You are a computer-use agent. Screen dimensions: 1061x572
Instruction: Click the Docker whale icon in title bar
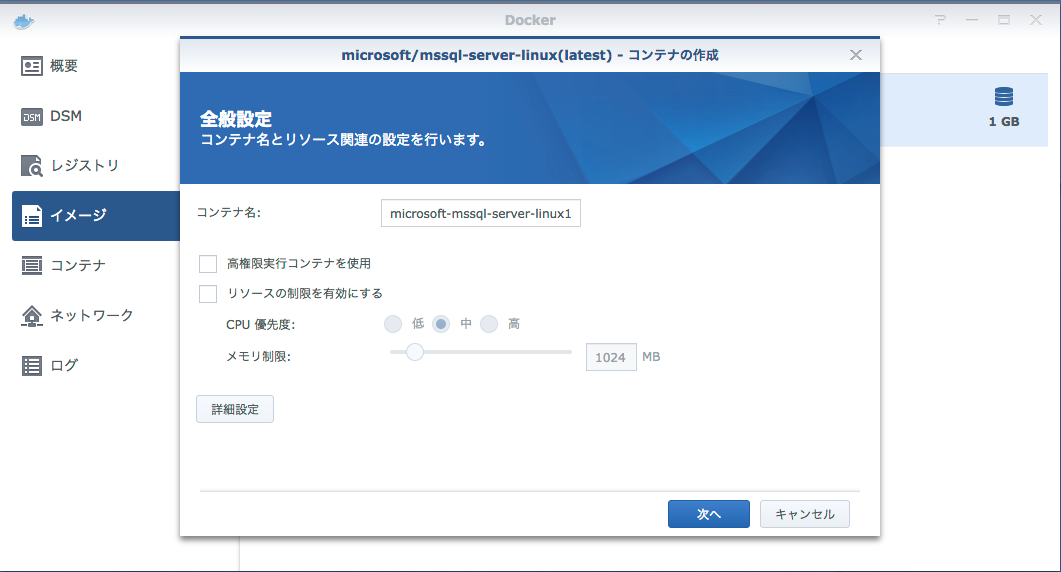point(24,21)
